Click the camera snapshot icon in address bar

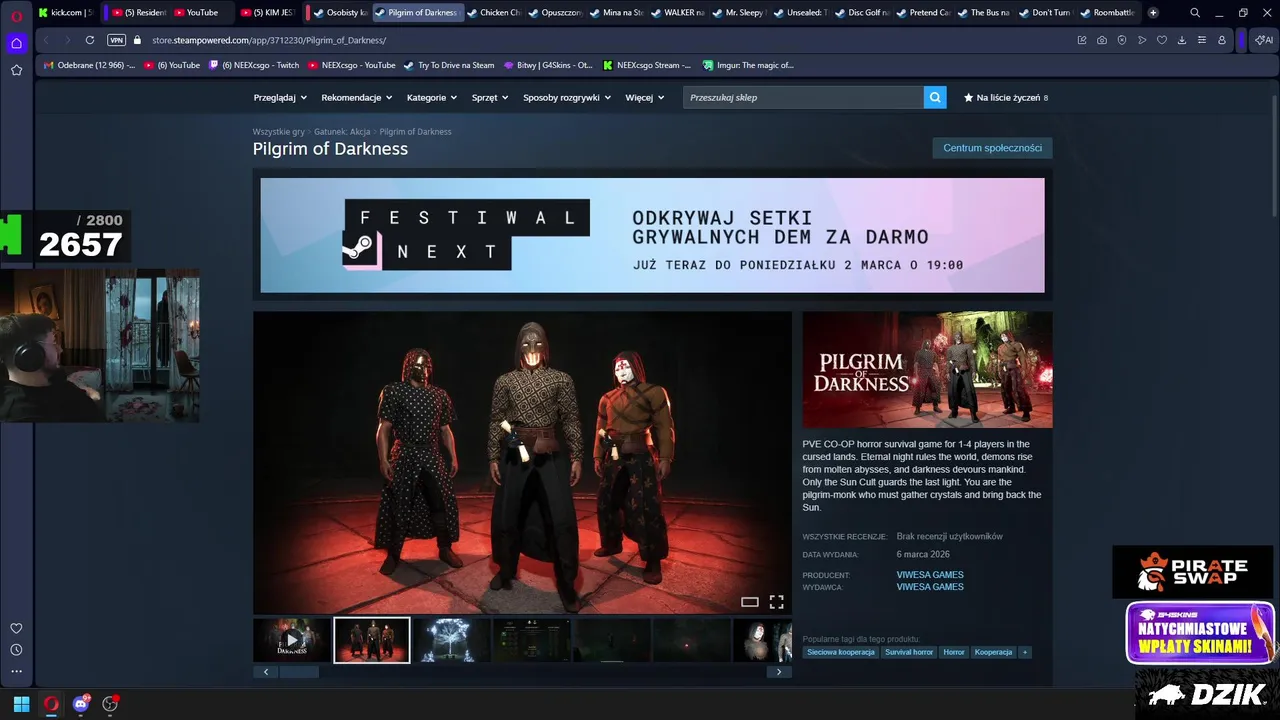click(x=1102, y=40)
